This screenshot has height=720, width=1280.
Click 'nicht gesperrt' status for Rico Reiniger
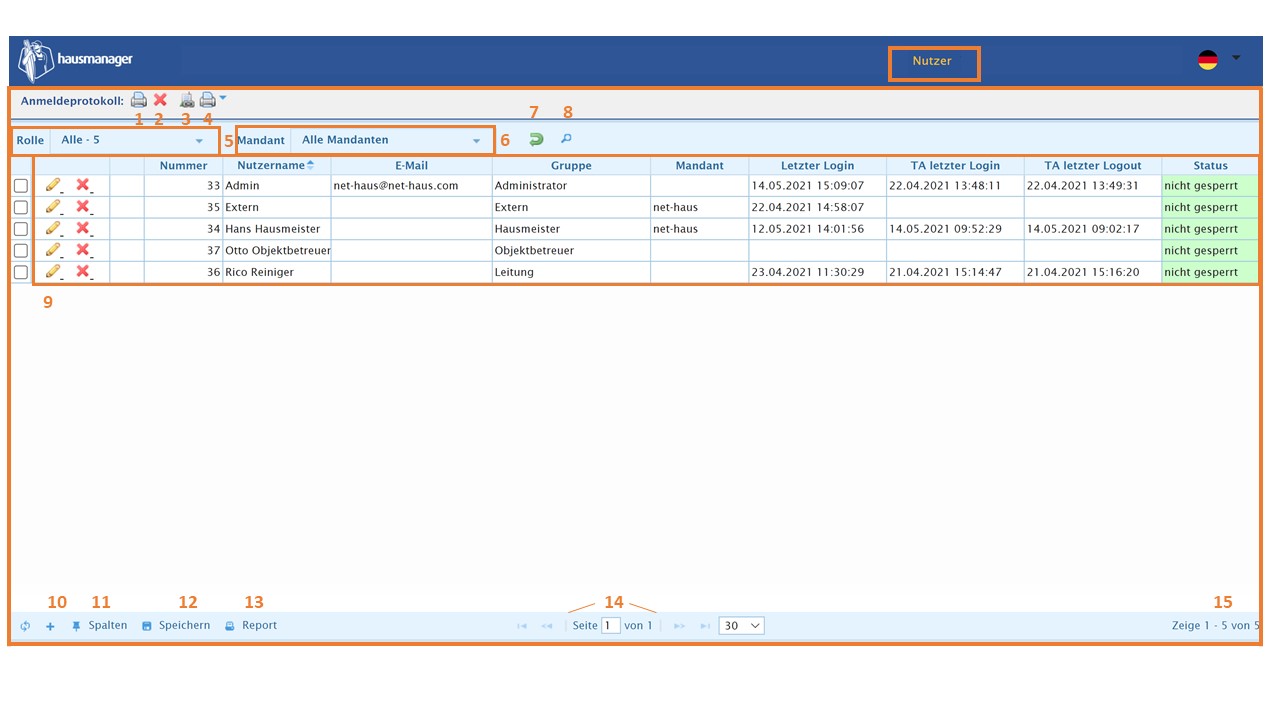coord(1210,272)
